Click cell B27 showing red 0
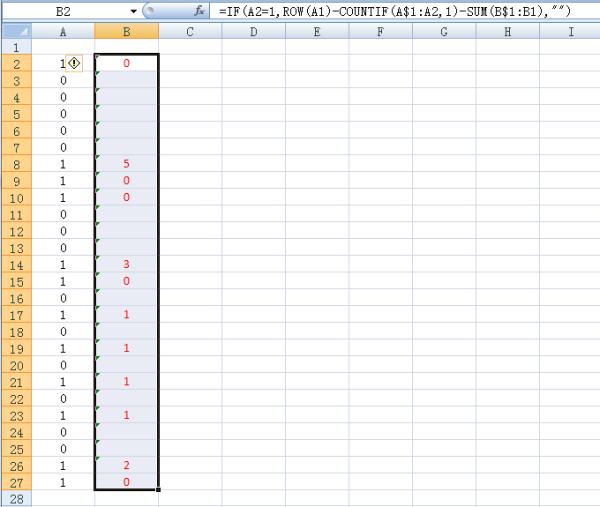Viewport: 600px width, 507px height. click(x=127, y=482)
